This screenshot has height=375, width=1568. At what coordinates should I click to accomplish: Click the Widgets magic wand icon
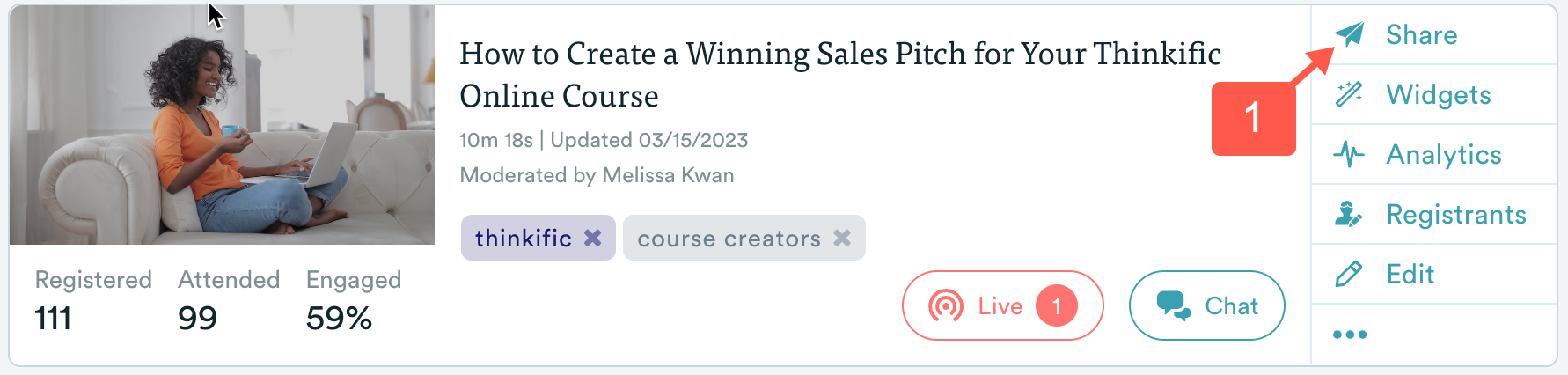point(1349,94)
